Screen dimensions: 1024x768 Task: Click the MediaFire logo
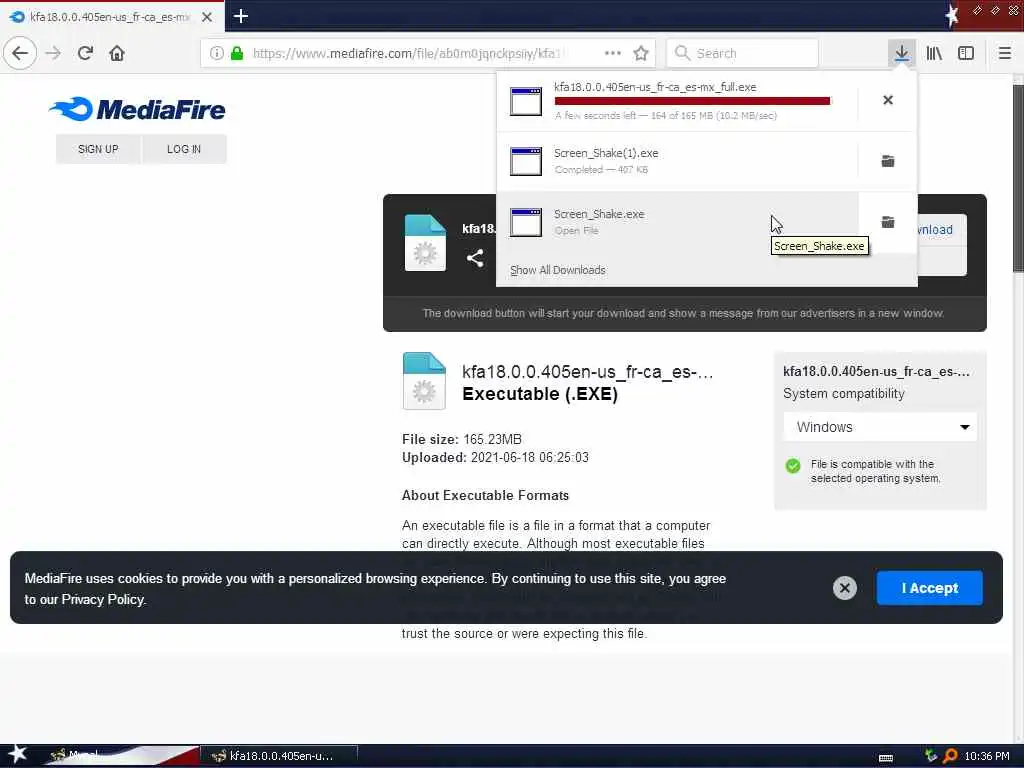[x=137, y=109]
